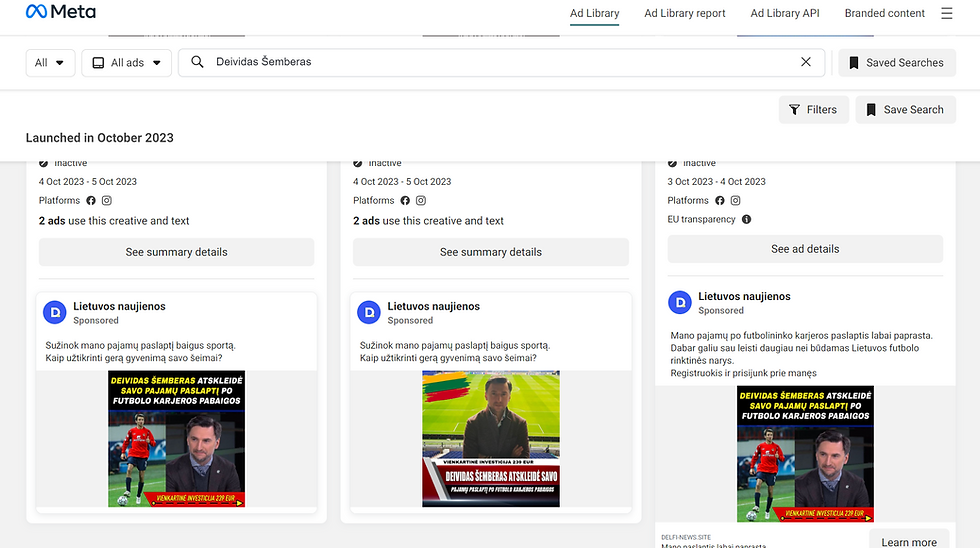Click the Launched in October 2023 heading
The image size is (980, 548).
pos(100,138)
